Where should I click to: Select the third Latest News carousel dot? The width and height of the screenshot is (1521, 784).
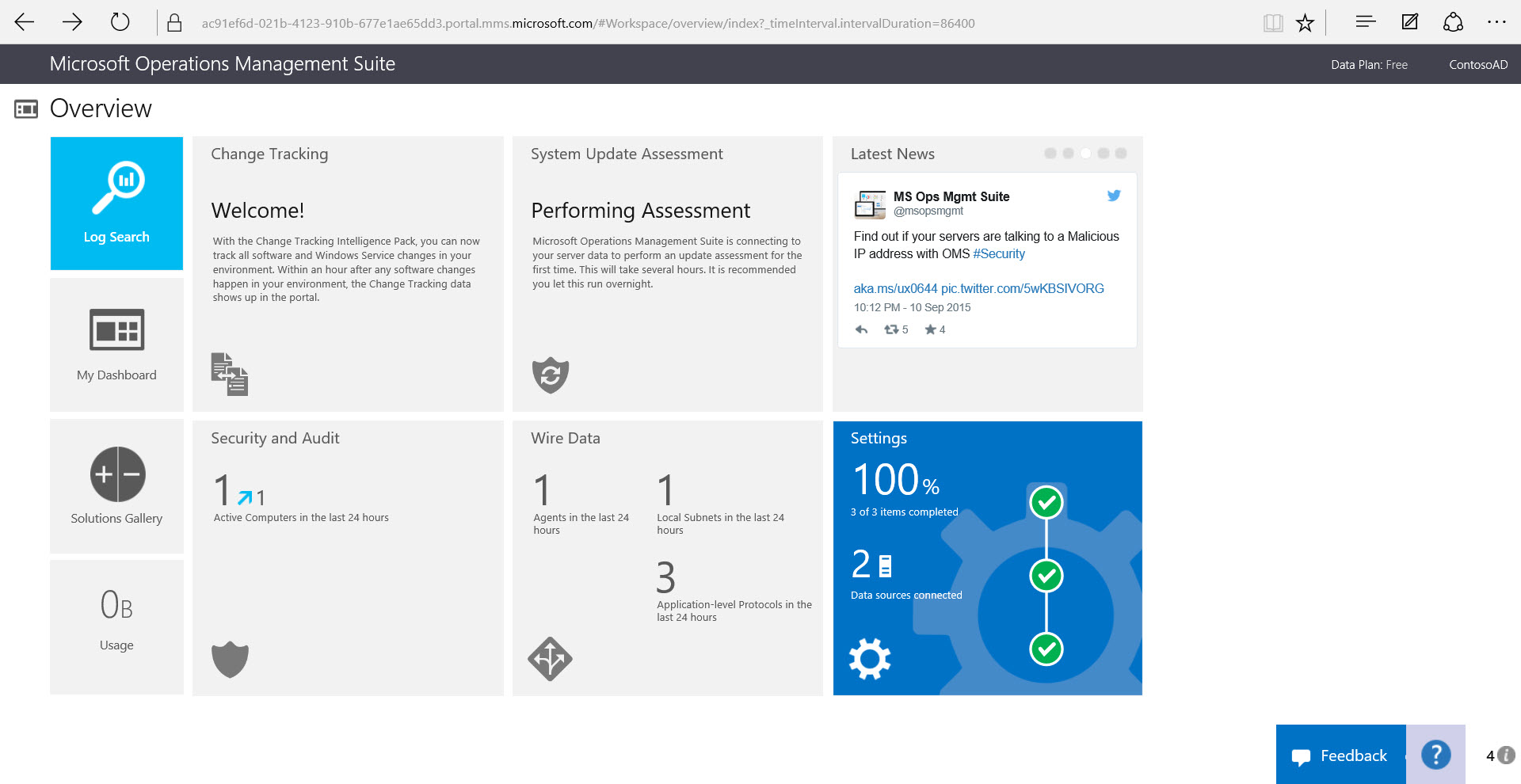point(1085,154)
